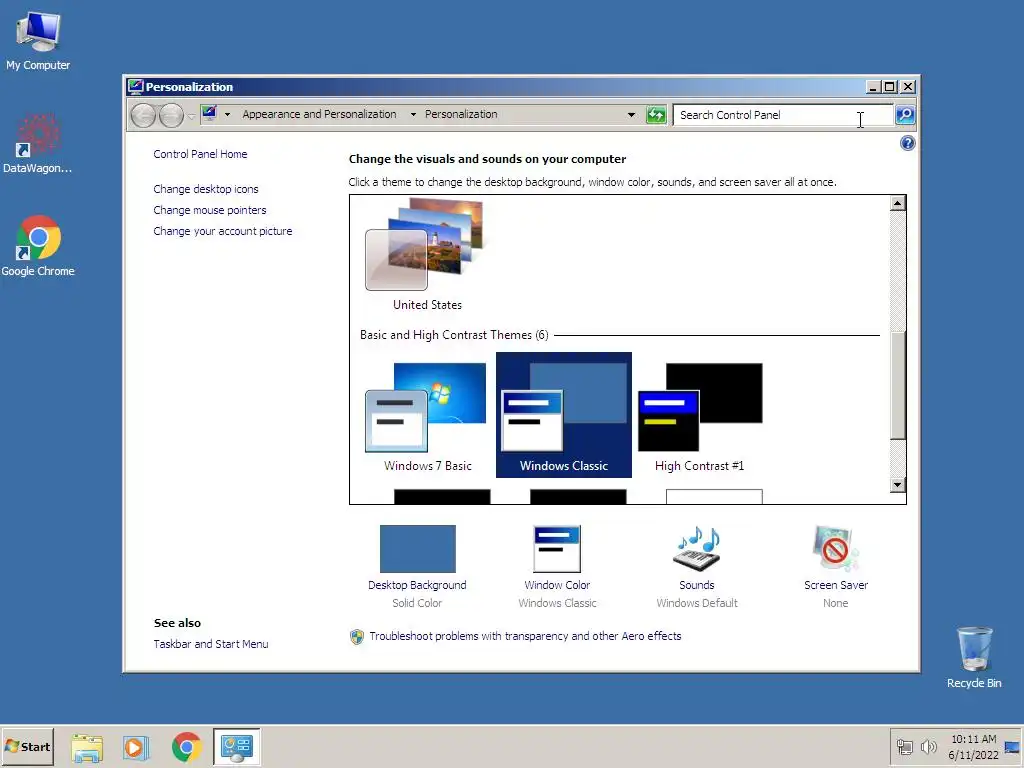Open Change desktop icons link
This screenshot has height=768, width=1024.
point(206,189)
